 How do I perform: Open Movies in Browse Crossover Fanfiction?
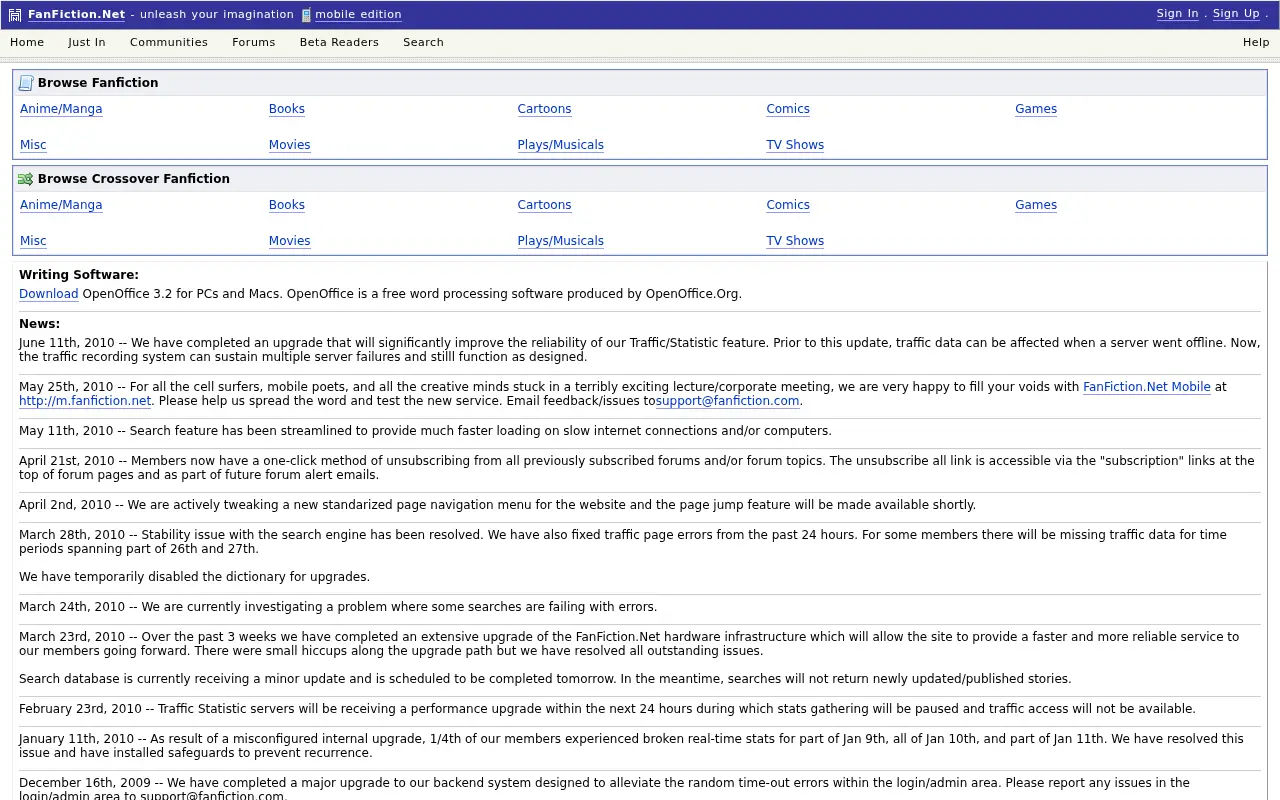(x=290, y=241)
